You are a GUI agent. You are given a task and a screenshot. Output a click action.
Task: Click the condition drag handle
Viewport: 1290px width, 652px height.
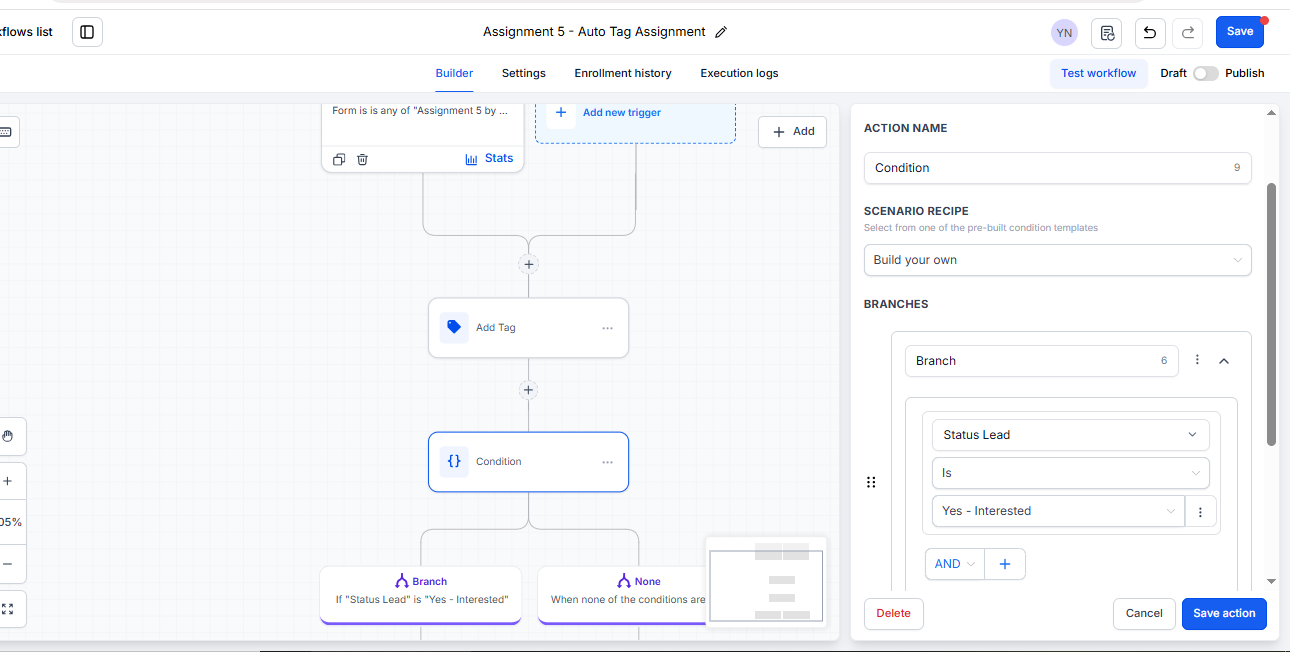click(x=871, y=482)
